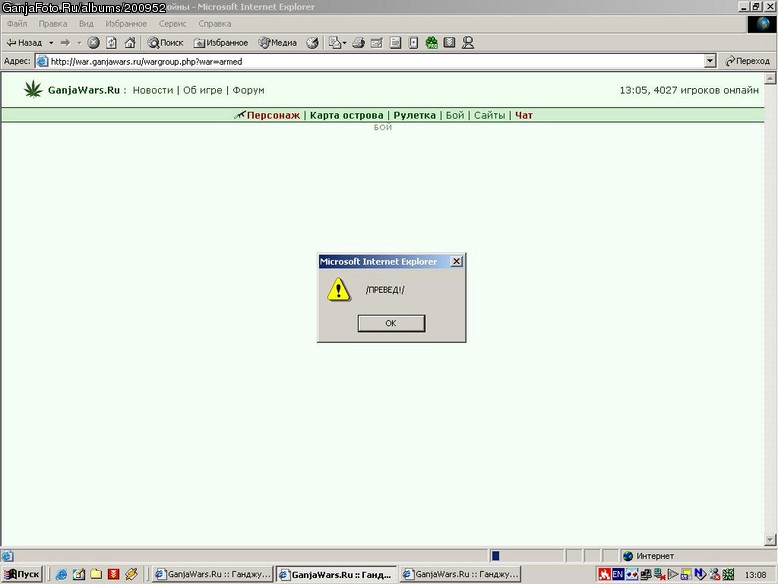Click the IE globe throbber logo
This screenshot has width=778, height=584.
[x=762, y=24]
